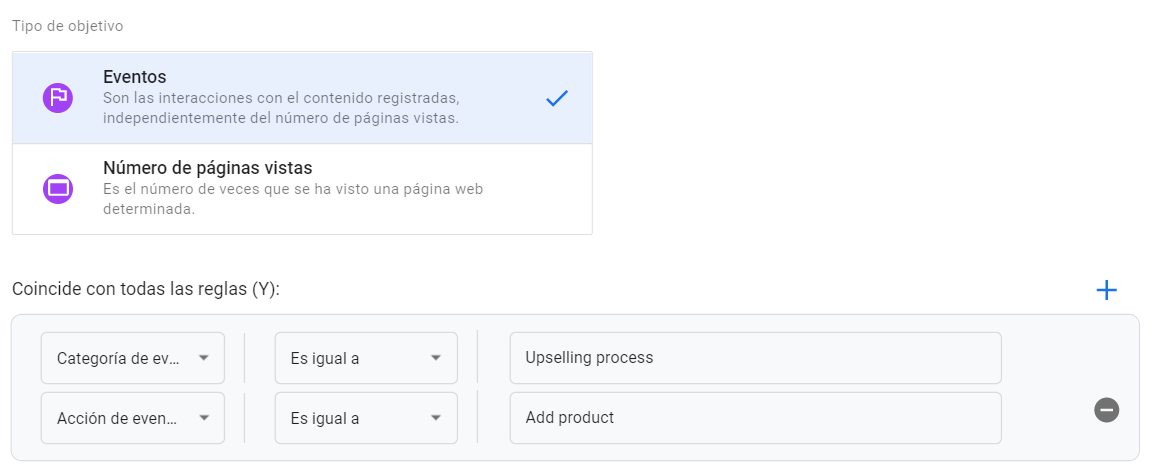The height and width of the screenshot is (473, 1151).
Task: Remove the rule with the minus icon
Action: click(1106, 410)
